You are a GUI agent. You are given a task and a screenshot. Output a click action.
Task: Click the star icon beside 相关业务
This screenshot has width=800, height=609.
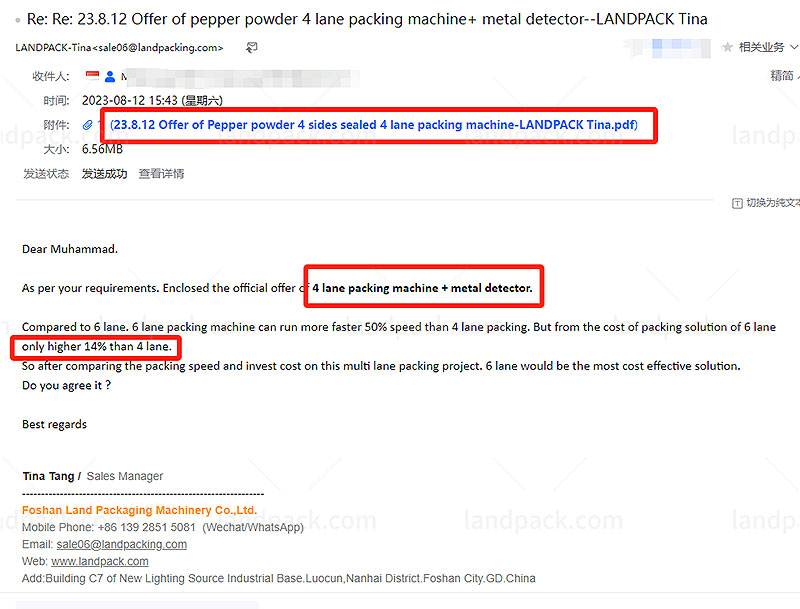pyautogui.click(x=728, y=47)
